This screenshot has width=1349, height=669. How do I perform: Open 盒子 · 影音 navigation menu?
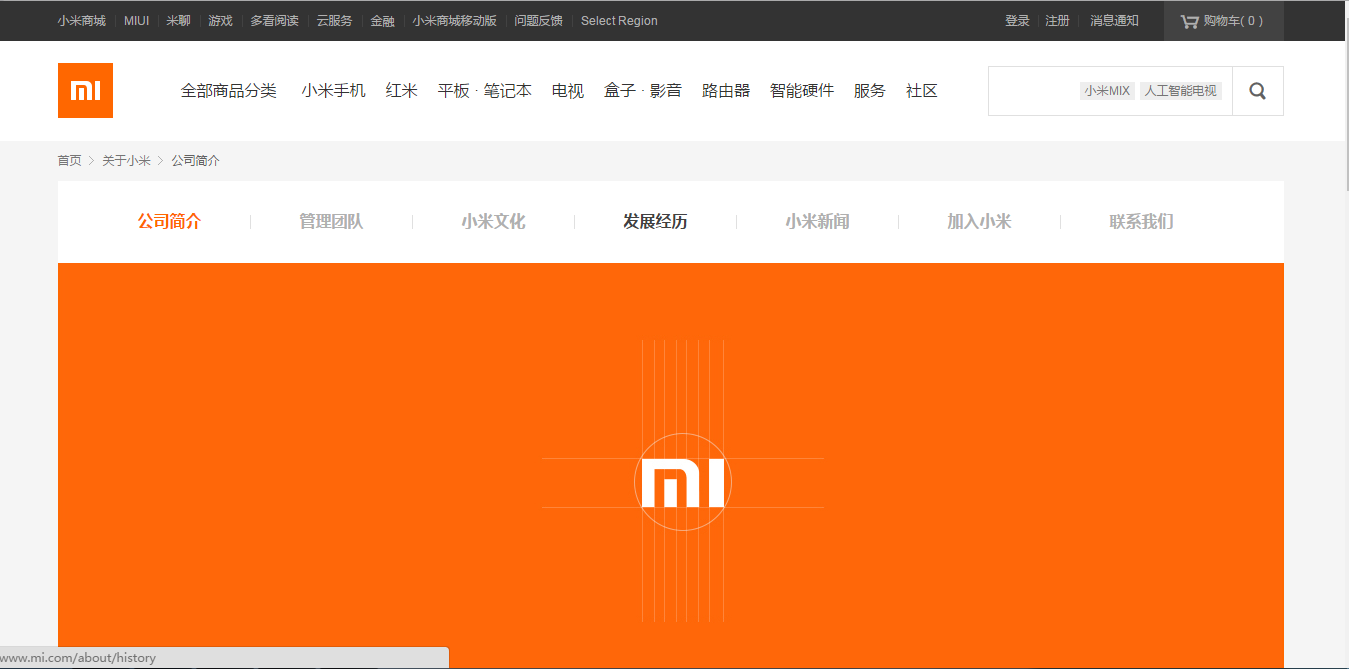(643, 91)
